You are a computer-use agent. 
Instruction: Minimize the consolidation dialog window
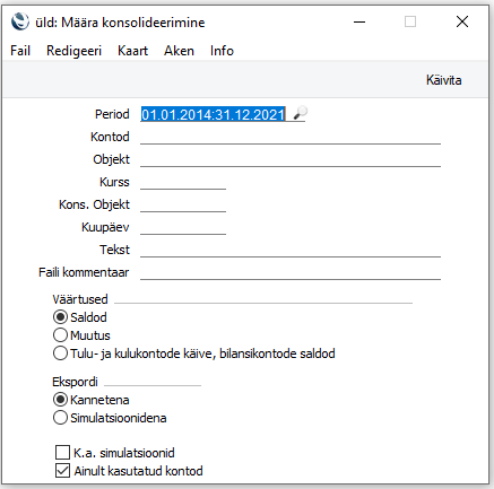359,22
